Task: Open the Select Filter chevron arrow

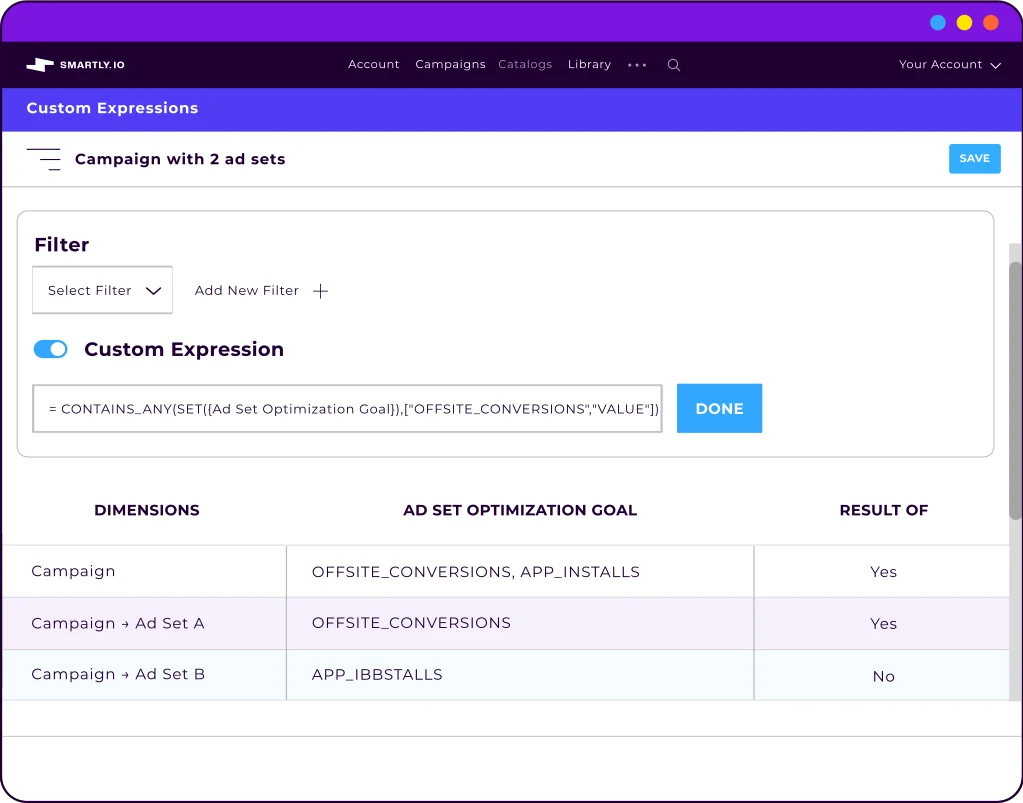Action: click(x=156, y=290)
